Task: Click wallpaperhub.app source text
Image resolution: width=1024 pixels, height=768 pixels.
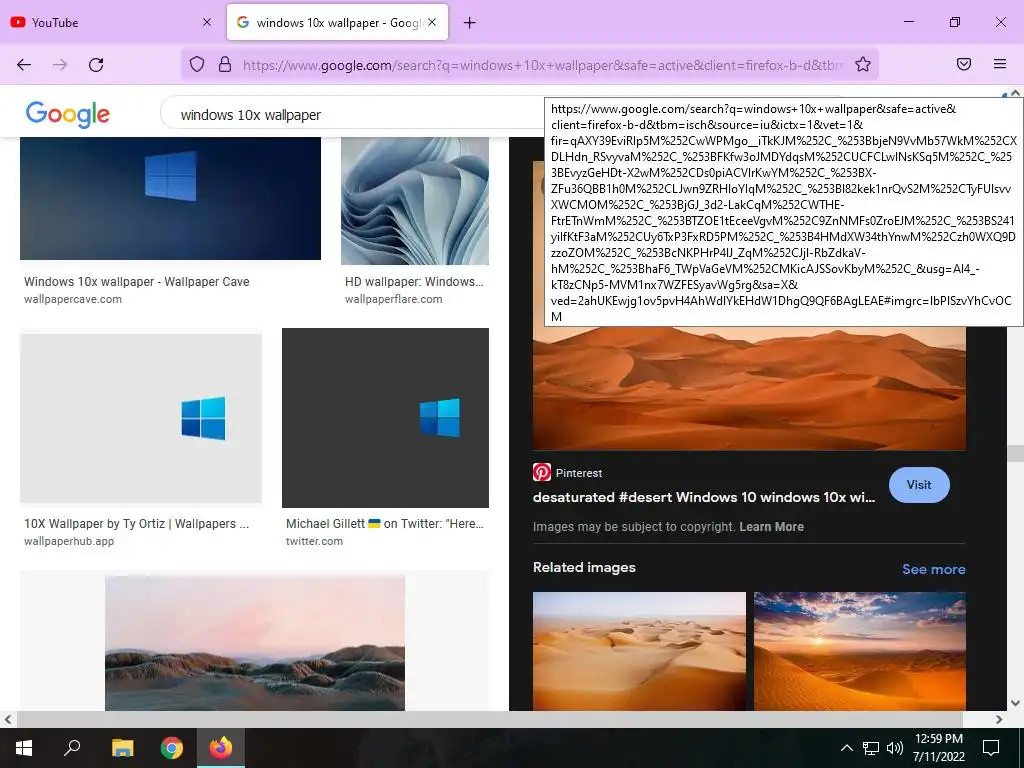Action: click(69, 541)
